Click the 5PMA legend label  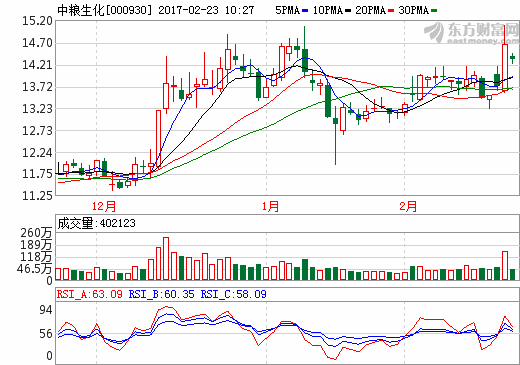[x=287, y=10]
